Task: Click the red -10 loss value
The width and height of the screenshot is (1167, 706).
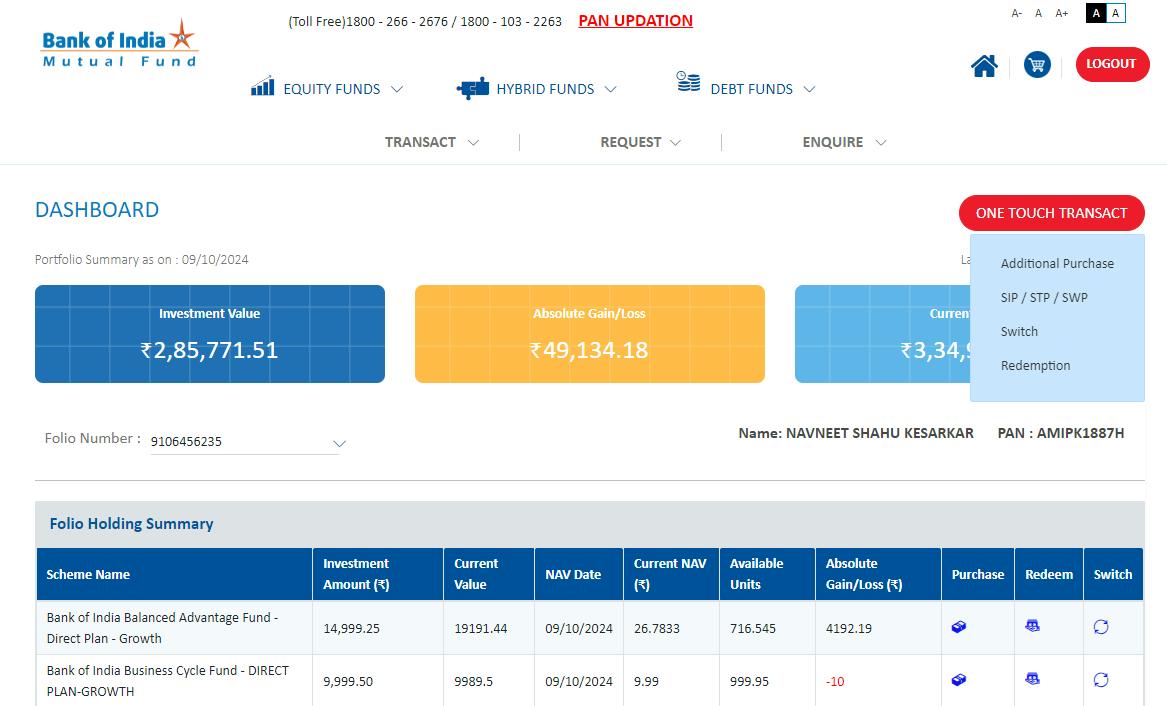Action: (x=835, y=681)
